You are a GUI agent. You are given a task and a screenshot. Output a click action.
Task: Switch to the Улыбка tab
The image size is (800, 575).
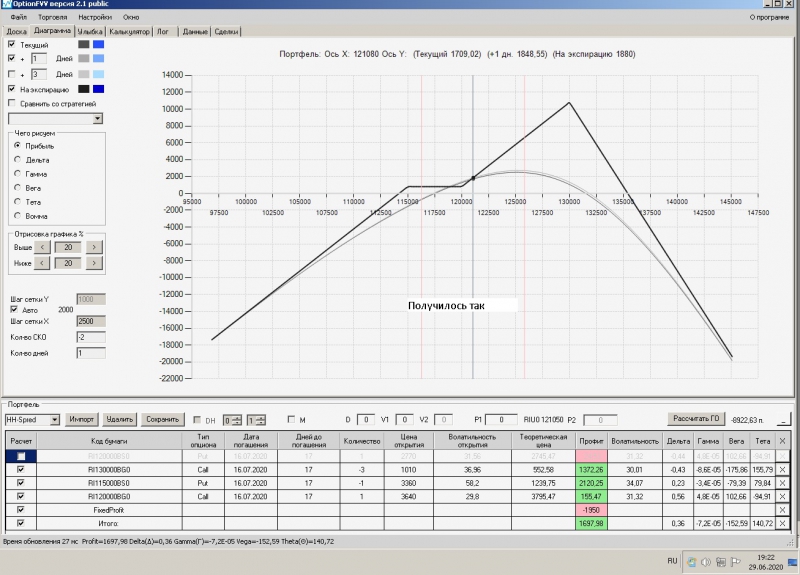[x=90, y=32]
